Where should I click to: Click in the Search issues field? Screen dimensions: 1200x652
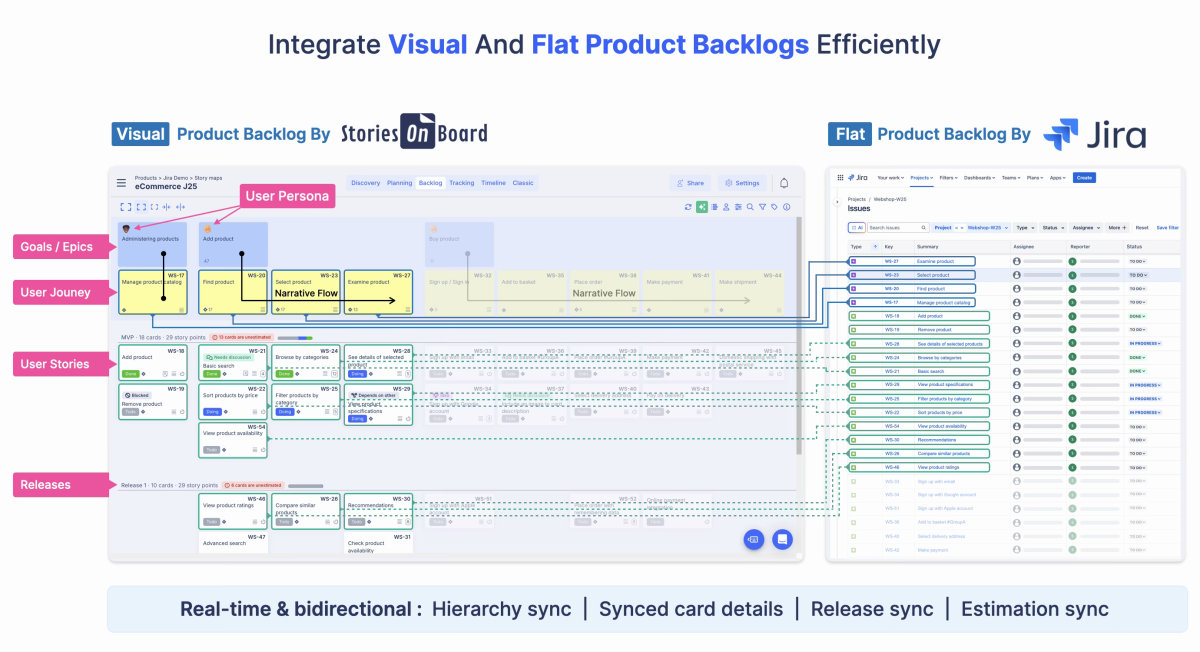pyautogui.click(x=898, y=228)
